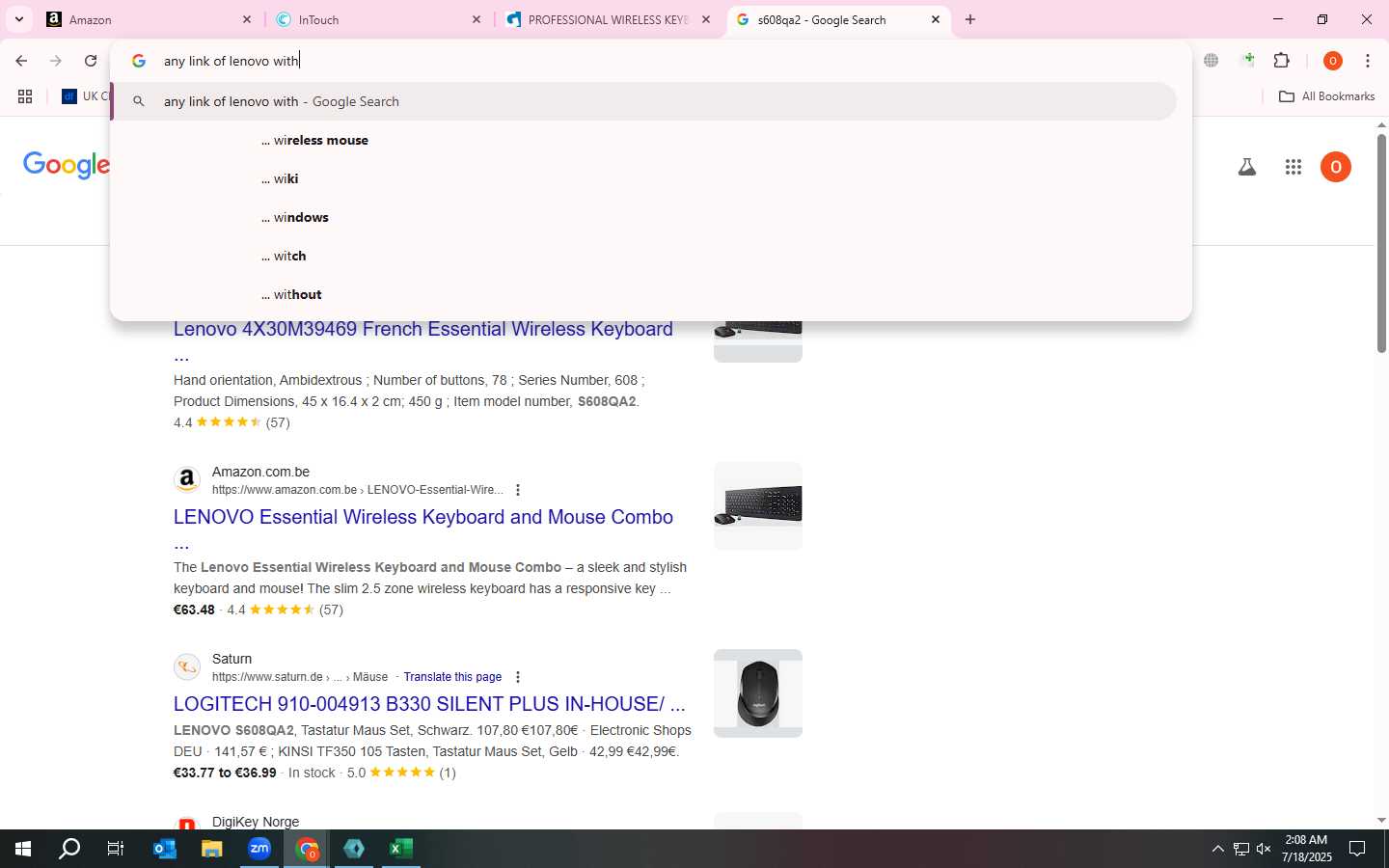Switch to the Amazon tab
This screenshot has height=868, width=1389.
150,19
